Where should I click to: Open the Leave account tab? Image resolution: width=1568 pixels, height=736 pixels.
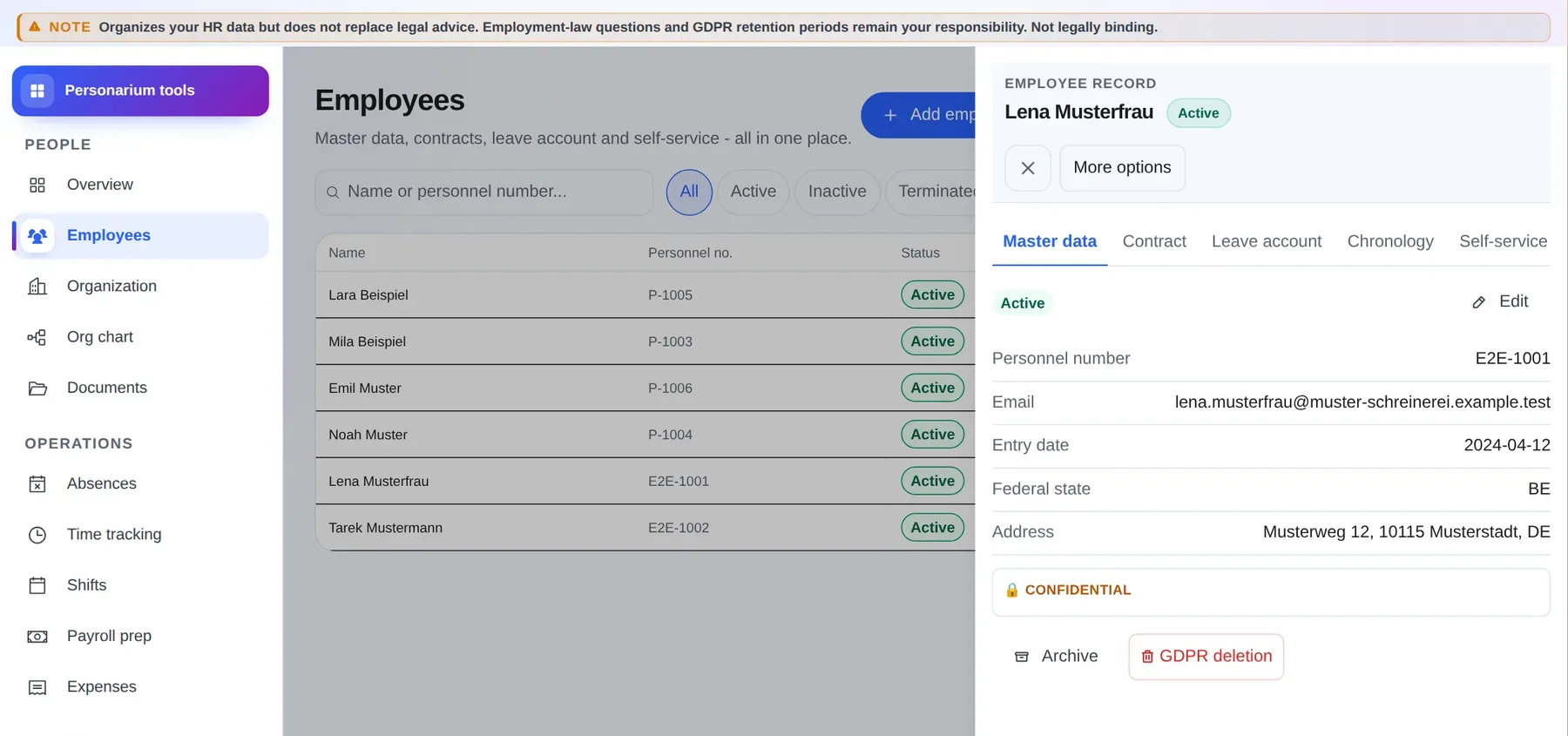[x=1267, y=241]
